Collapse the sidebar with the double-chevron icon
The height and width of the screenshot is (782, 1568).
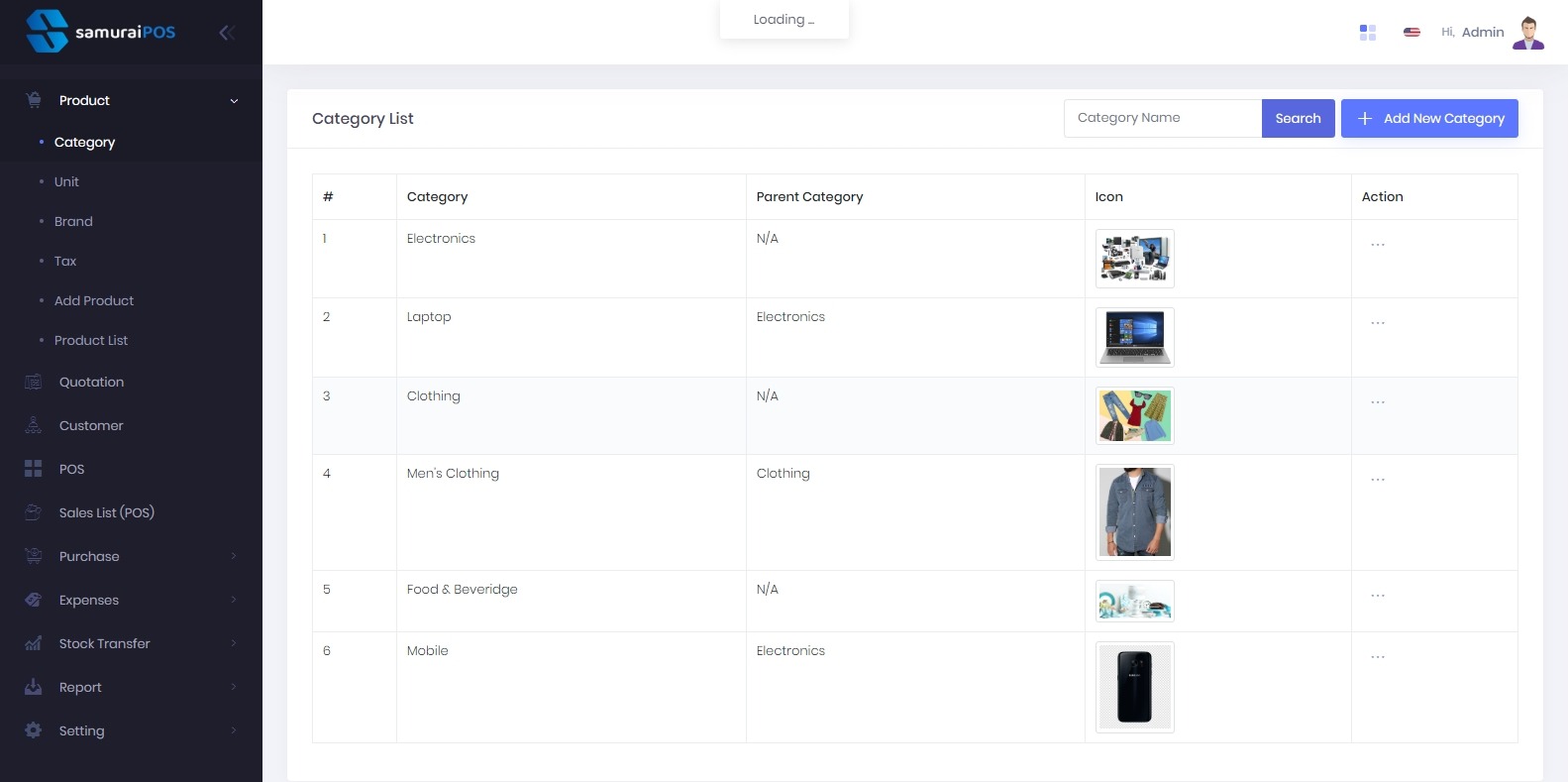click(227, 33)
